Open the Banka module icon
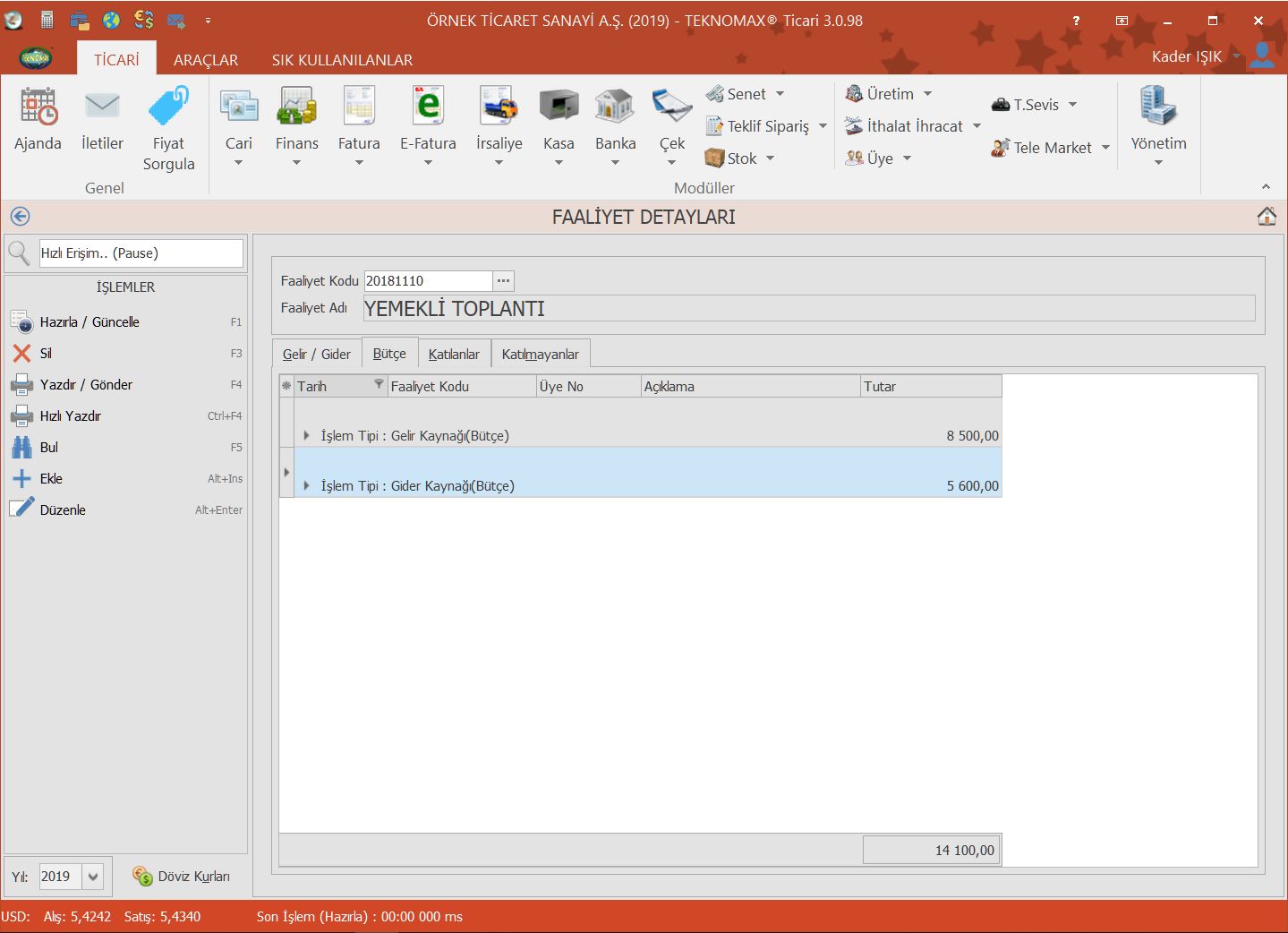Viewport: 1288px width, 933px height. (615, 107)
